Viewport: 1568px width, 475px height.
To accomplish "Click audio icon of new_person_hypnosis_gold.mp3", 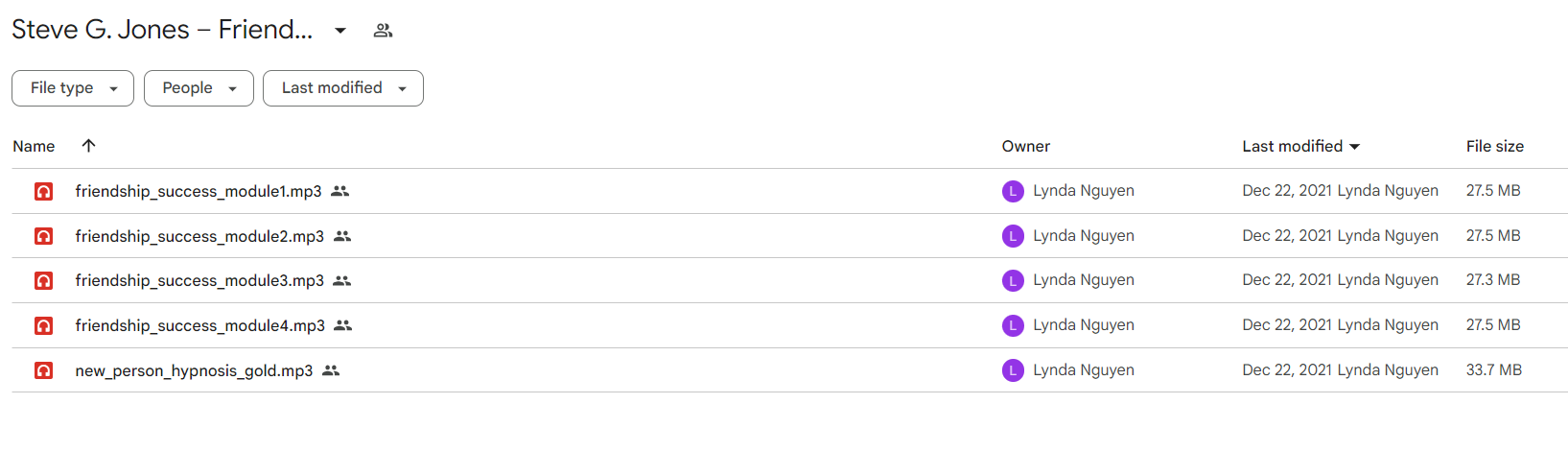I will point(44,370).
